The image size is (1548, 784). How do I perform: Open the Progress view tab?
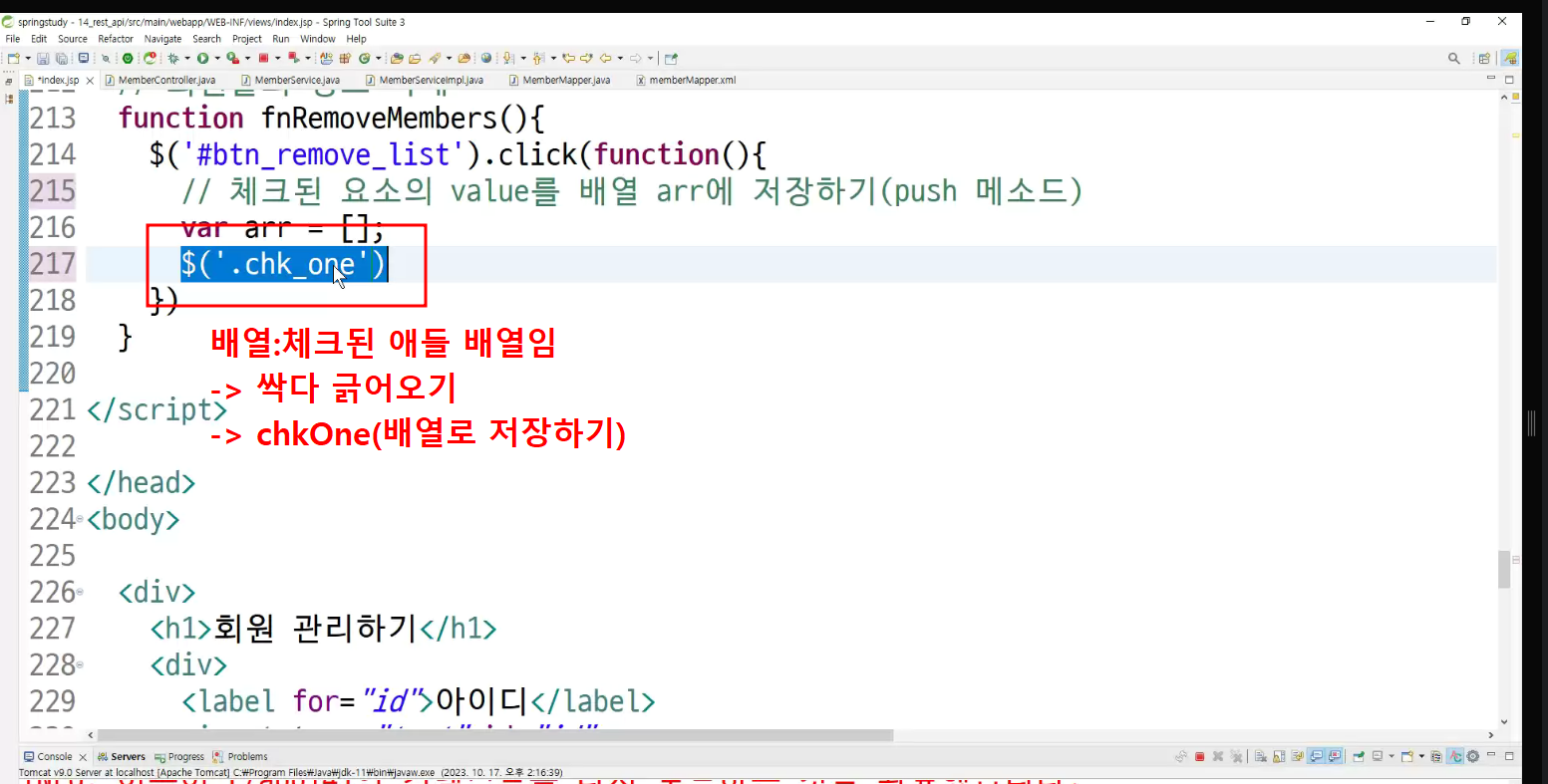click(179, 757)
